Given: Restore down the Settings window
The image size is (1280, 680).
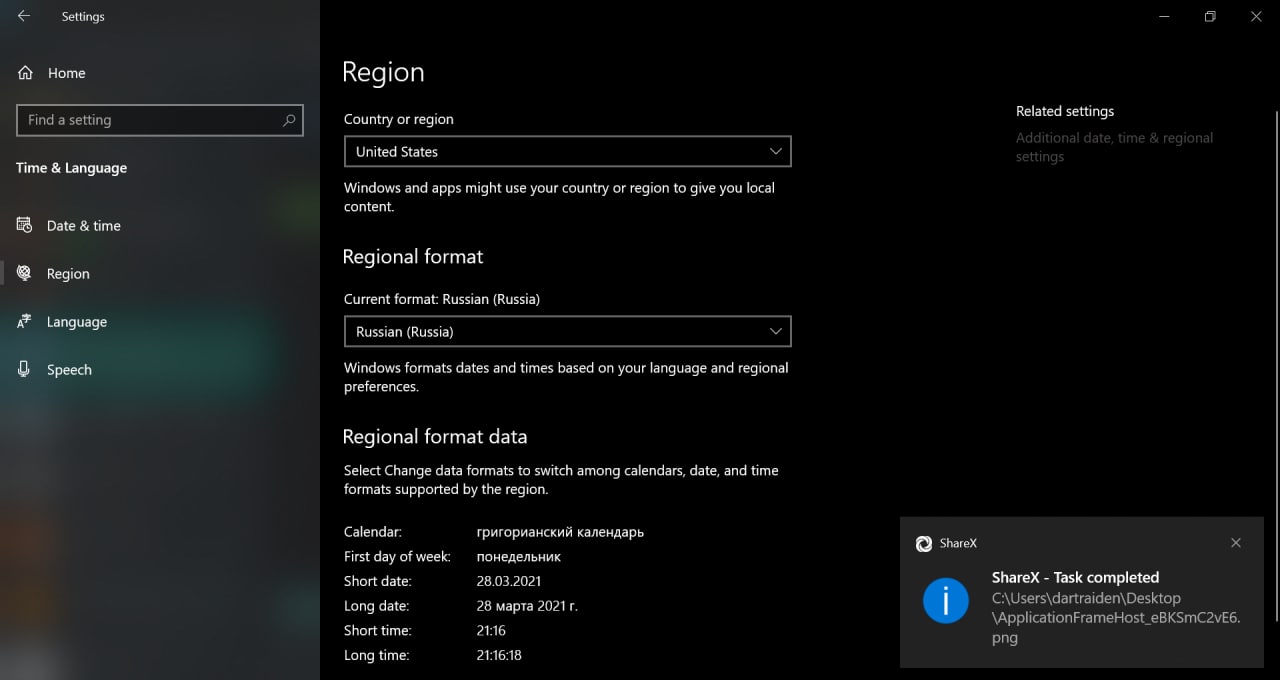Looking at the screenshot, I should [1210, 16].
